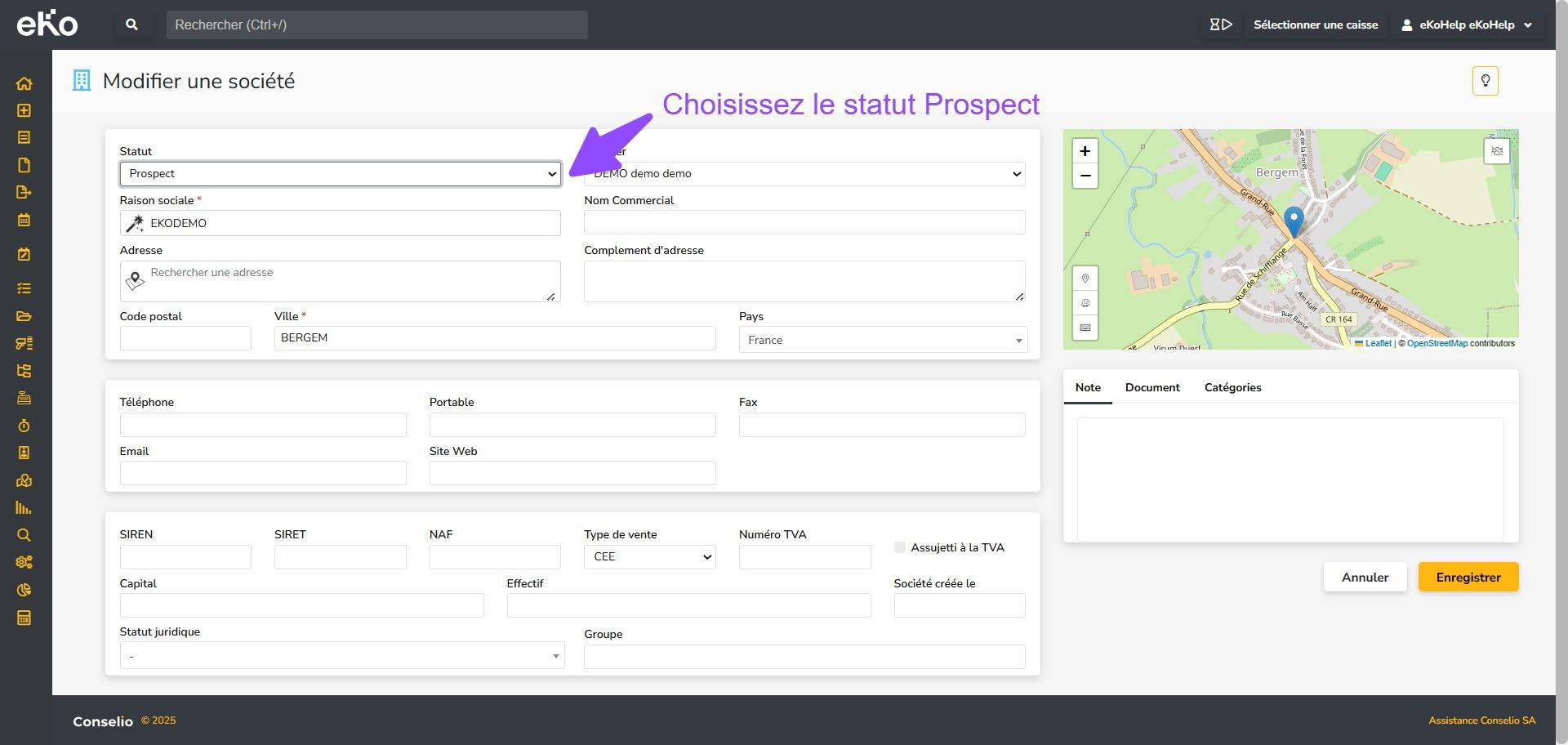The image size is (1568, 745).
Task: Click the pie chart icon in the sidebar
Action: [24, 590]
